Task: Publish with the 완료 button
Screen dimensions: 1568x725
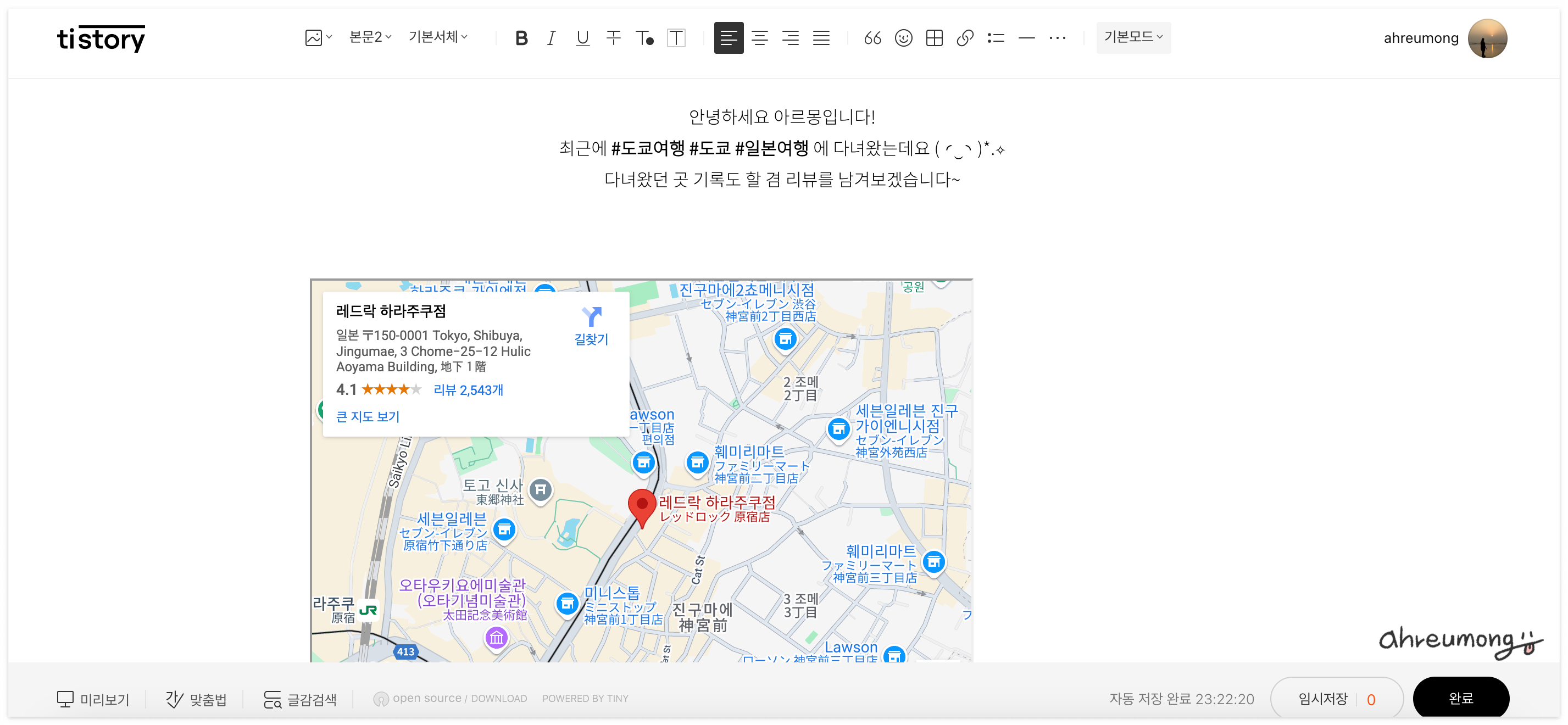Action: tap(1461, 698)
